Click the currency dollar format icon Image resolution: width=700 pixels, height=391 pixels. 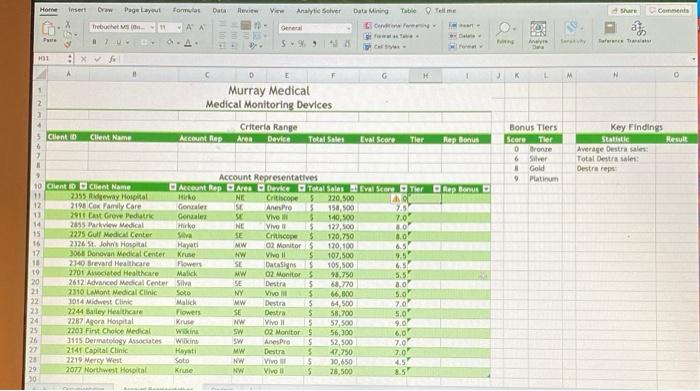coord(283,44)
